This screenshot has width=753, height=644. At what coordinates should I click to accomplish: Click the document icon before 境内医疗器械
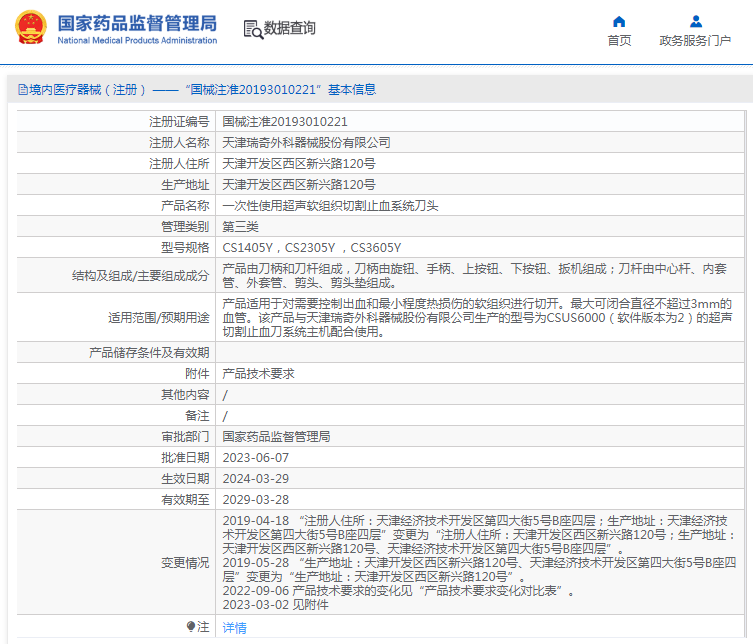[23, 90]
